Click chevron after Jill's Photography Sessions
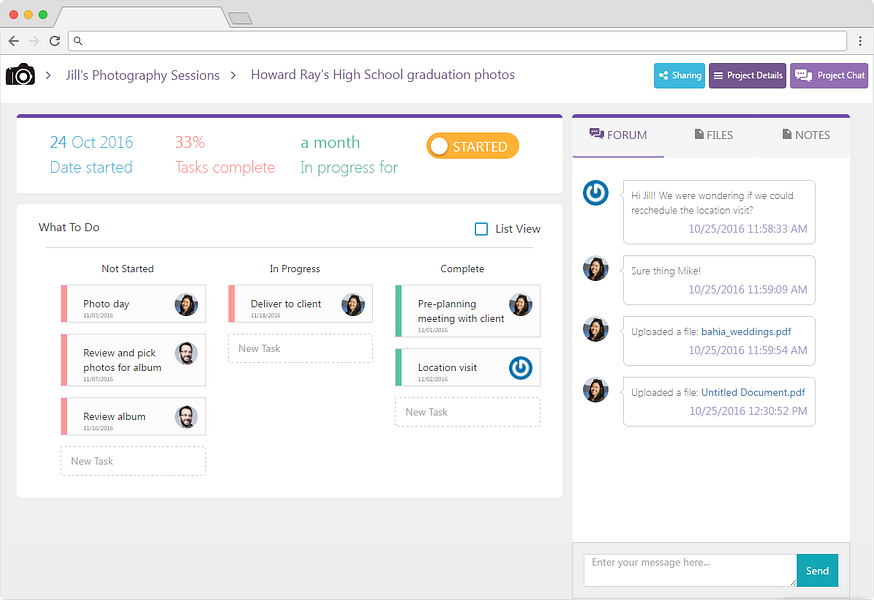 click(233, 75)
